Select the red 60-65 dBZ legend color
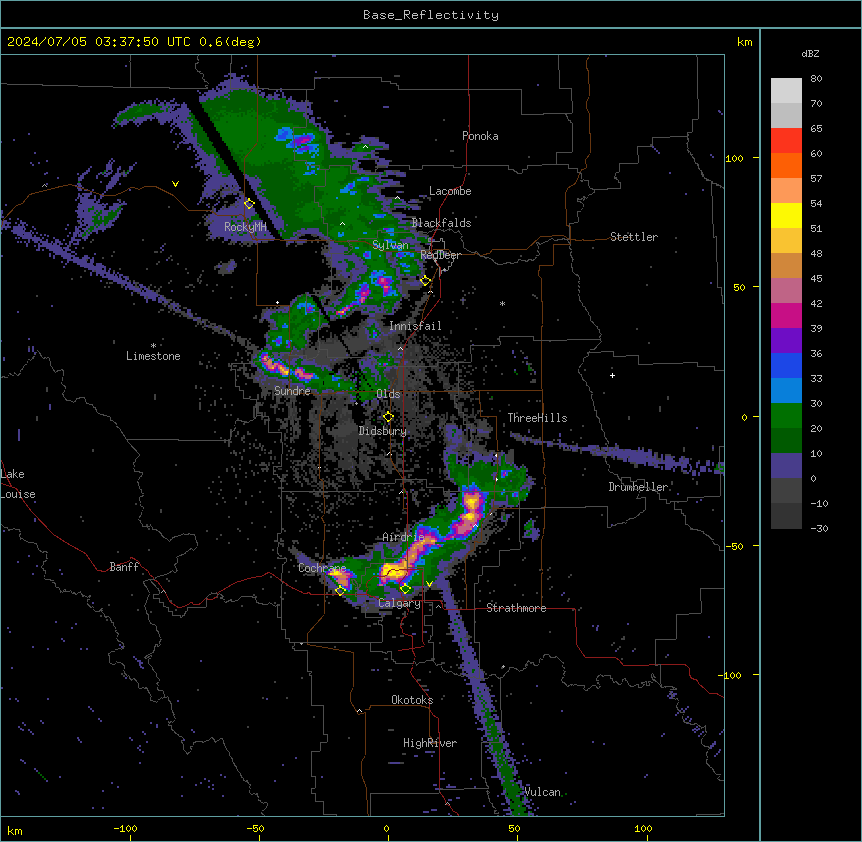 (786, 140)
